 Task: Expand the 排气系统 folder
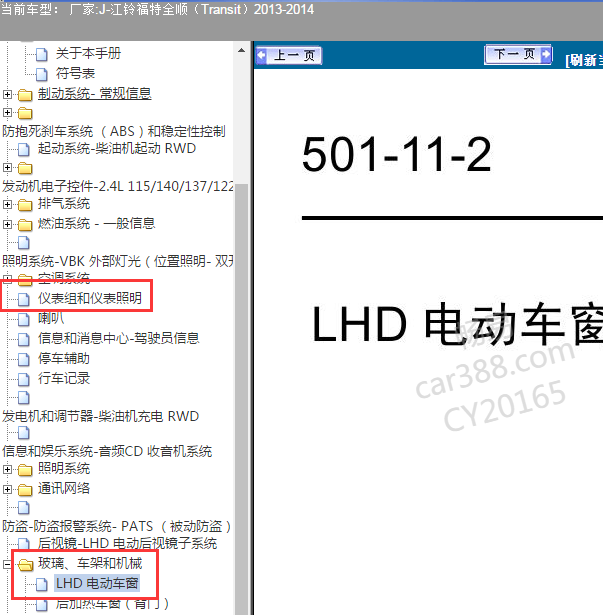pos(7,204)
